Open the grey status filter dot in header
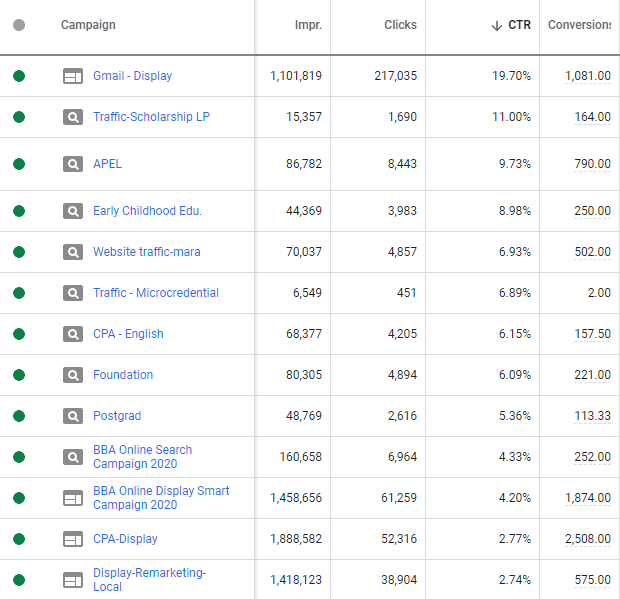 click(x=19, y=25)
